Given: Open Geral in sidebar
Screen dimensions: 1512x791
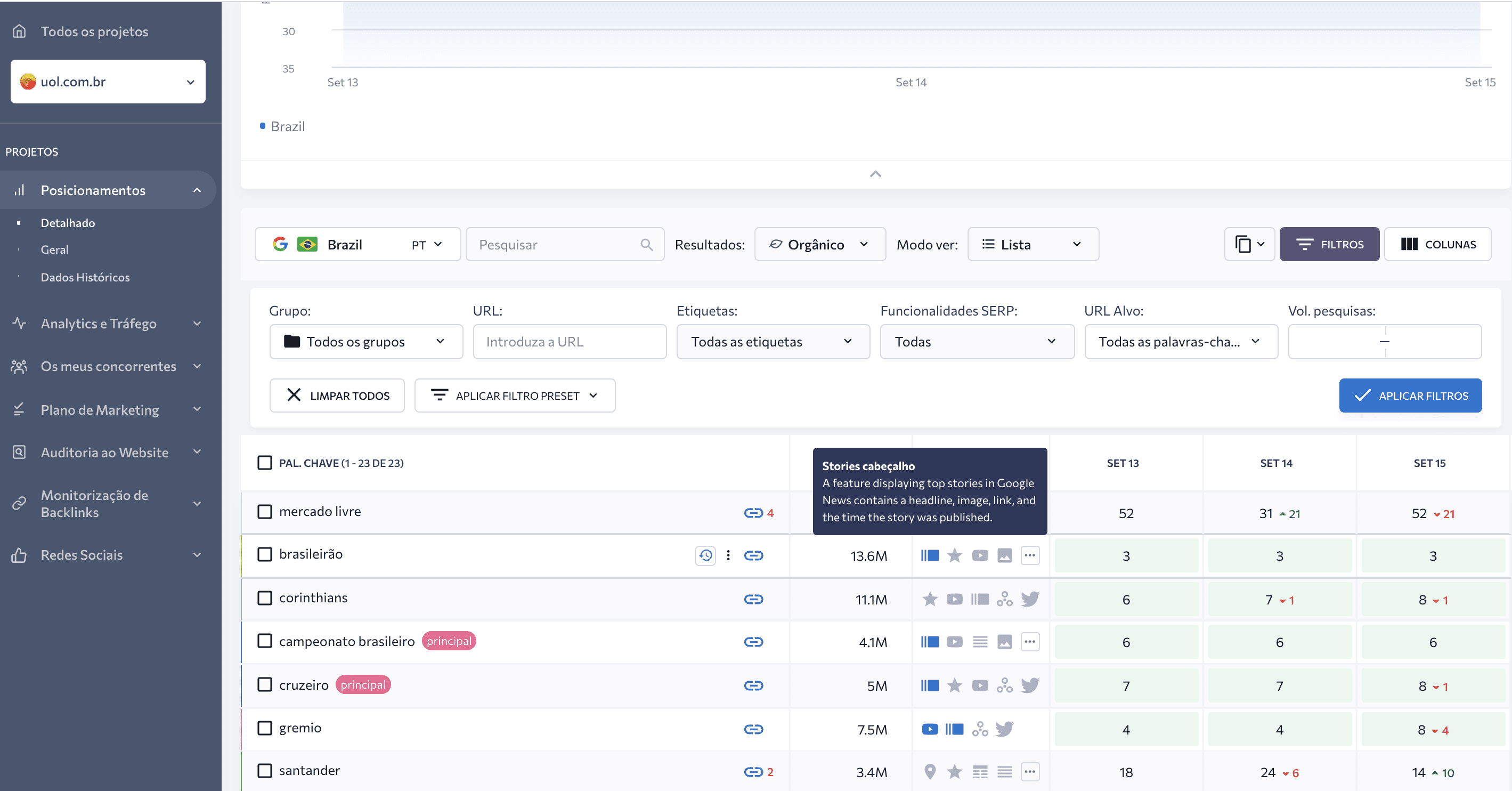Looking at the screenshot, I should coord(54,249).
